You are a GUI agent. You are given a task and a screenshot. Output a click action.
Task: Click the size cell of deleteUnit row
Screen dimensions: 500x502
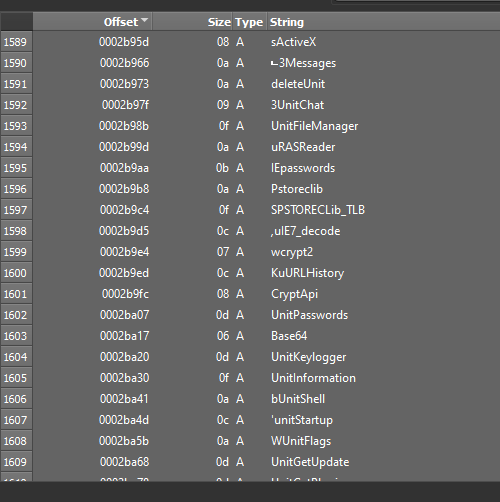coord(223,84)
